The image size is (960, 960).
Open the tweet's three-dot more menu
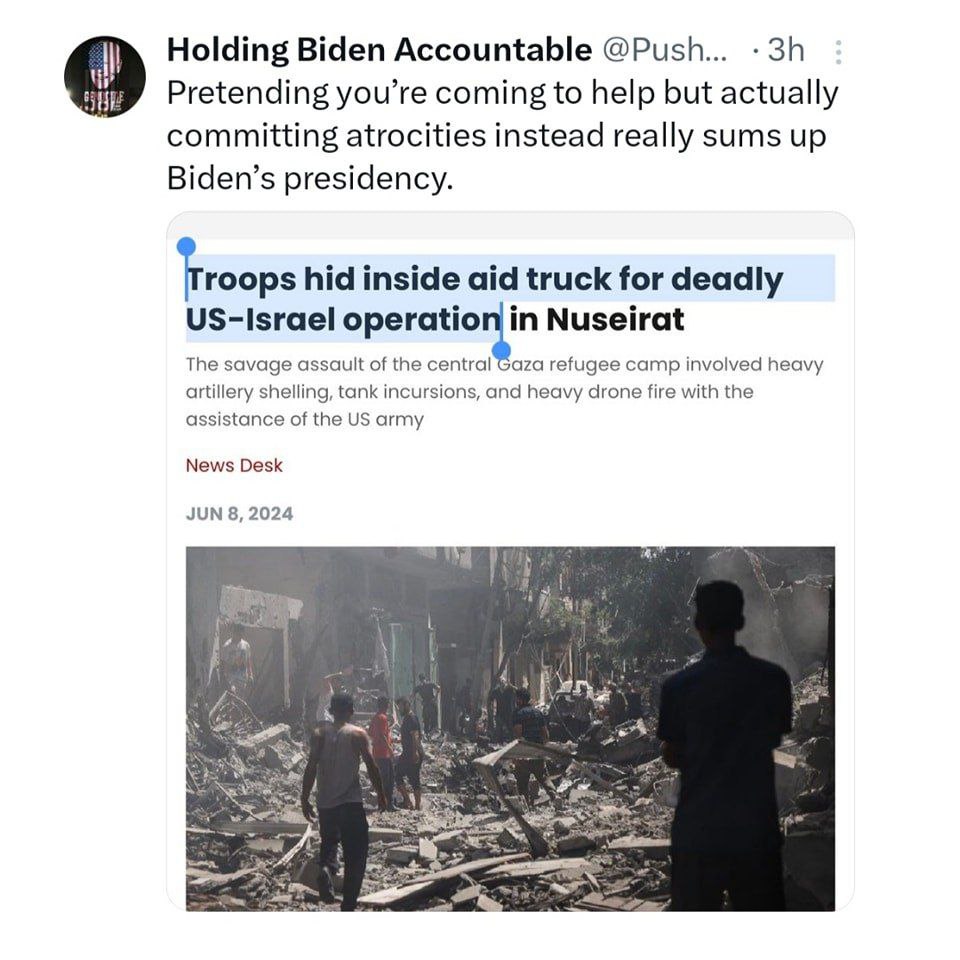(838, 51)
